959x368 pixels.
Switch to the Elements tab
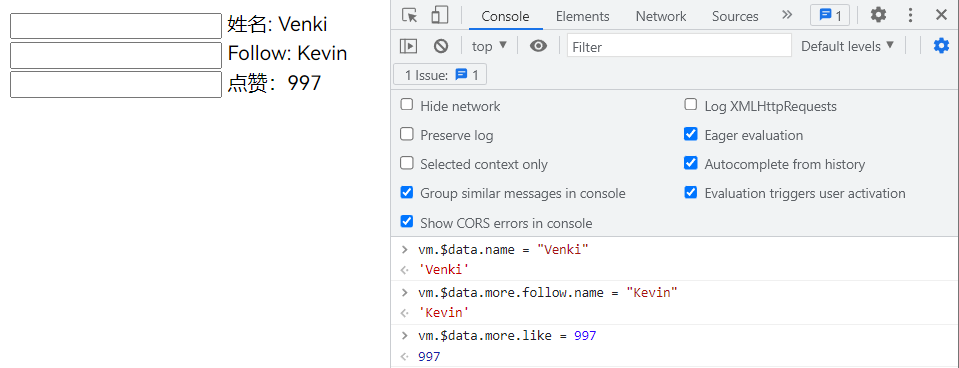coord(582,17)
